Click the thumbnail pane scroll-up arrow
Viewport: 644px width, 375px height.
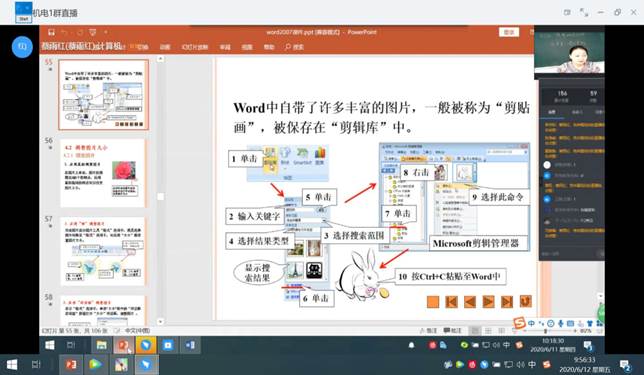161,59
